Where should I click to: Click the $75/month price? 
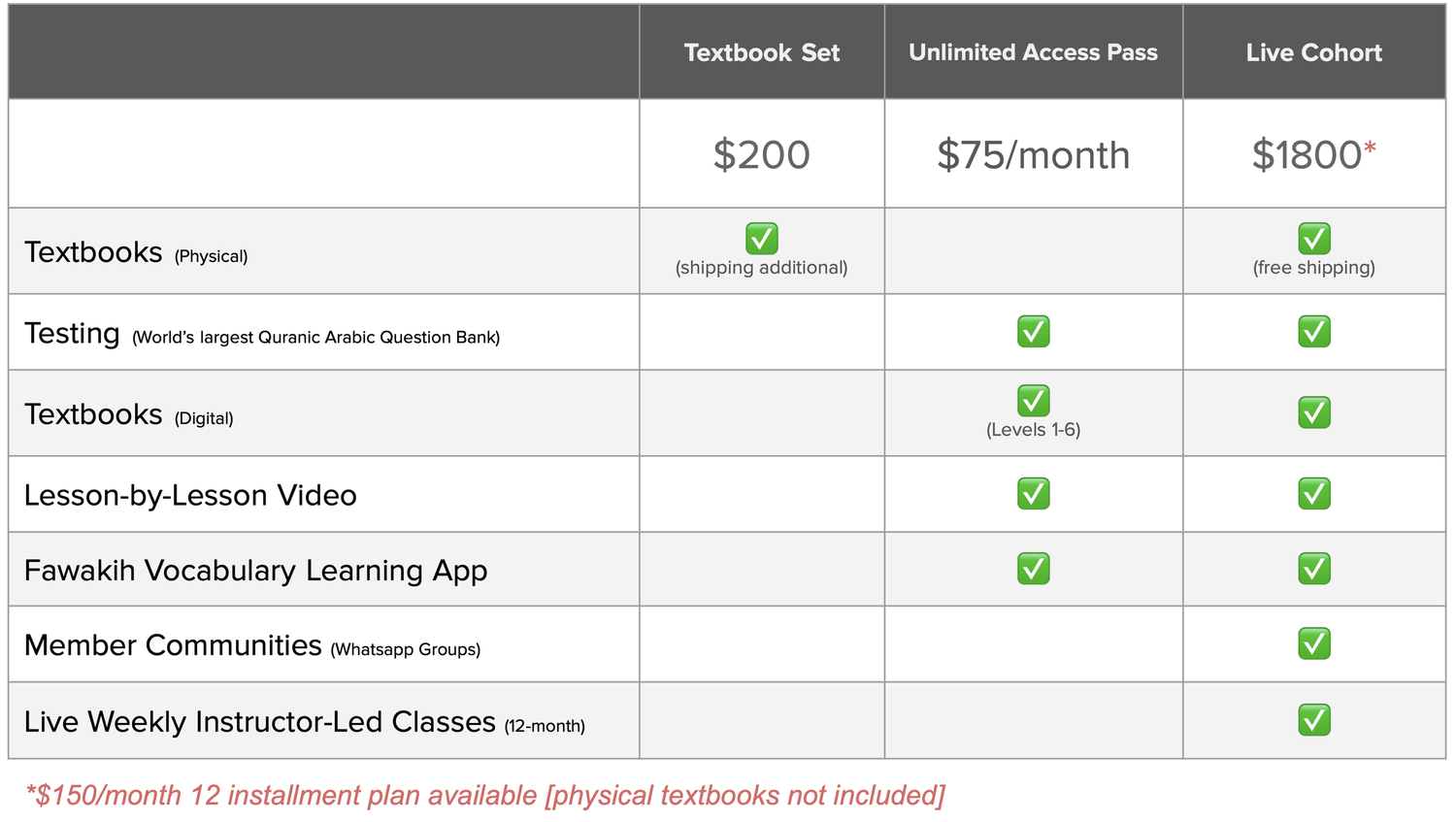[1033, 155]
